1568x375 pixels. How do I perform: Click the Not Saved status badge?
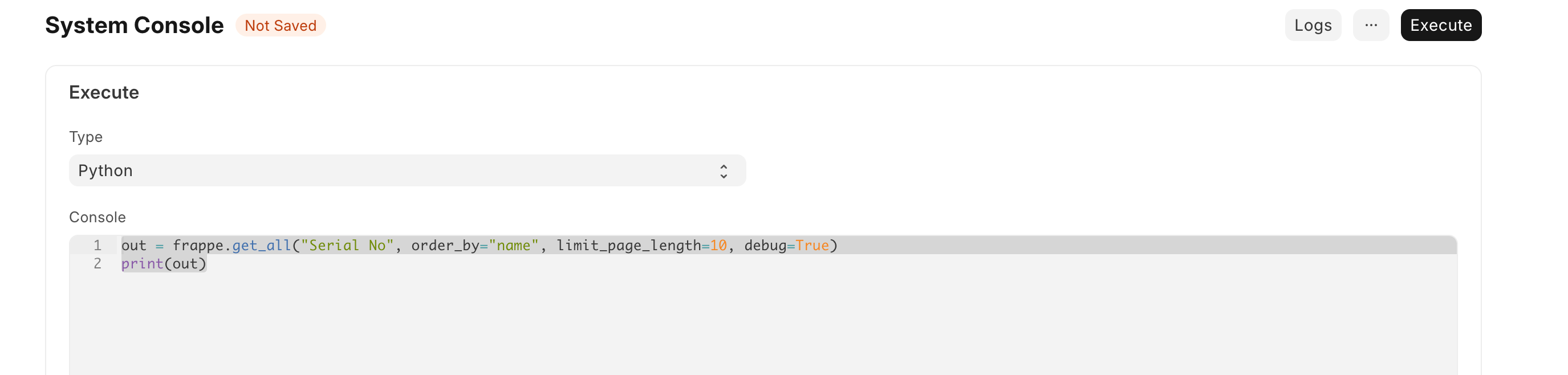(280, 26)
